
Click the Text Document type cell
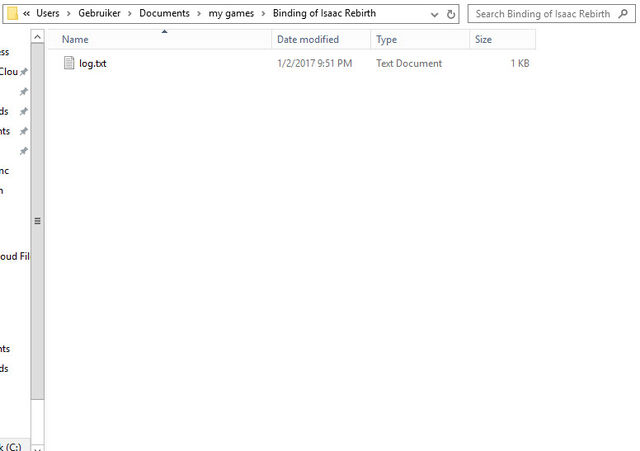pos(409,63)
